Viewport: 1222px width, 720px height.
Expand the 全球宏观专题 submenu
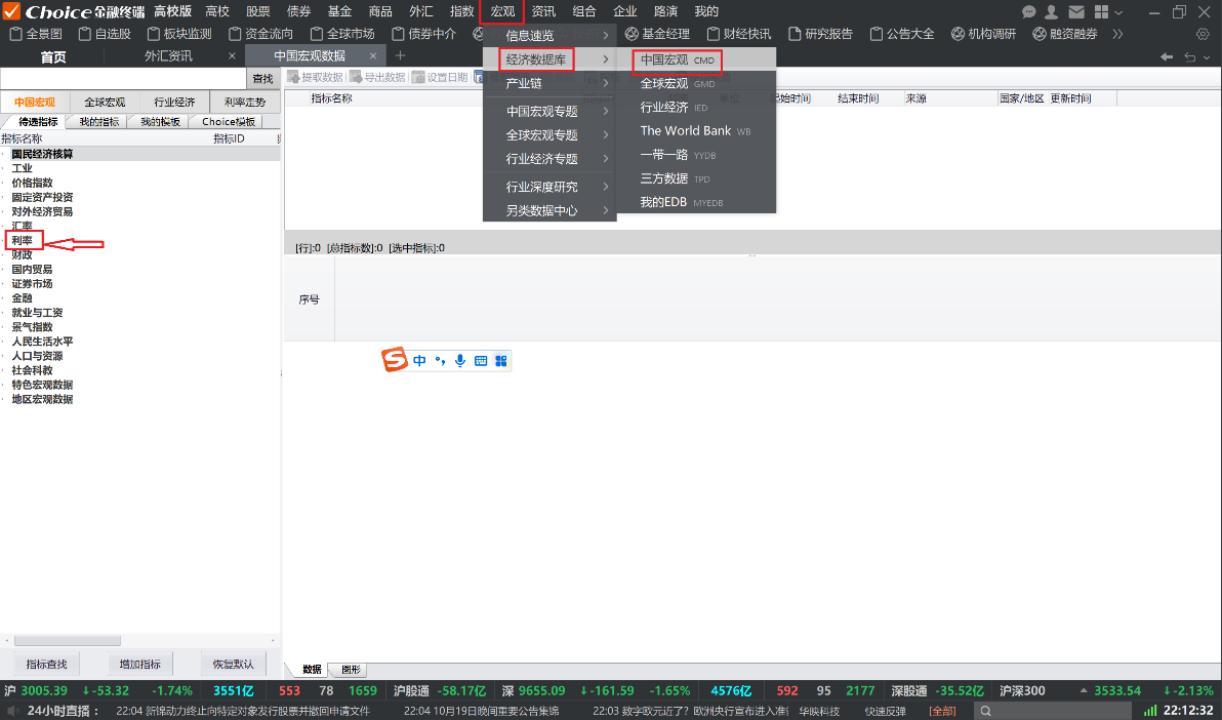pyautogui.click(x=550, y=135)
